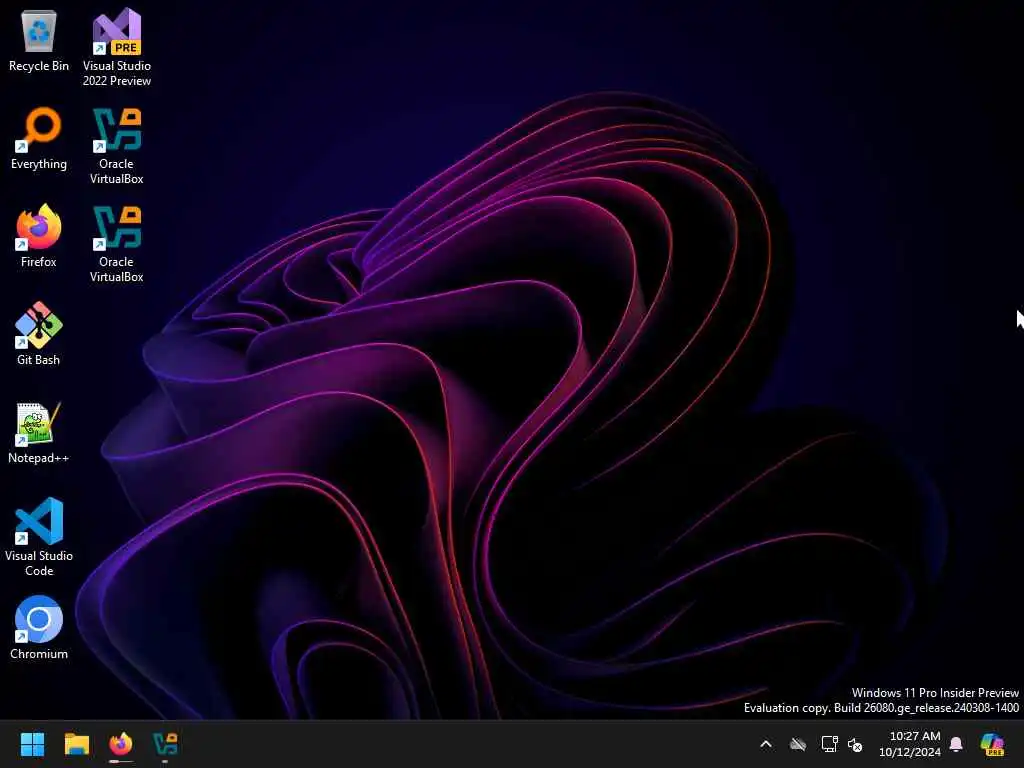Select the Recycle Bin desktop icon

(x=39, y=40)
